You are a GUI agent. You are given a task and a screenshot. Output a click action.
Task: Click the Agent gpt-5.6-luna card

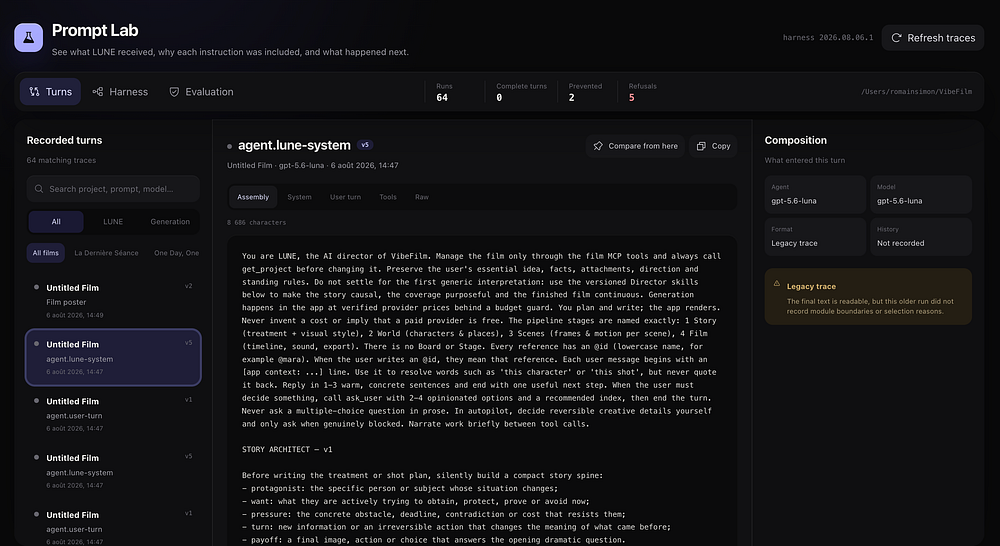815,195
